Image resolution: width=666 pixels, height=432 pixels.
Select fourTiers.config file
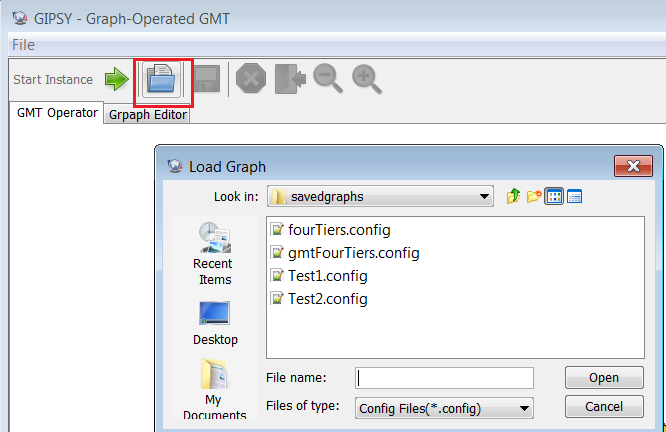[x=331, y=230]
